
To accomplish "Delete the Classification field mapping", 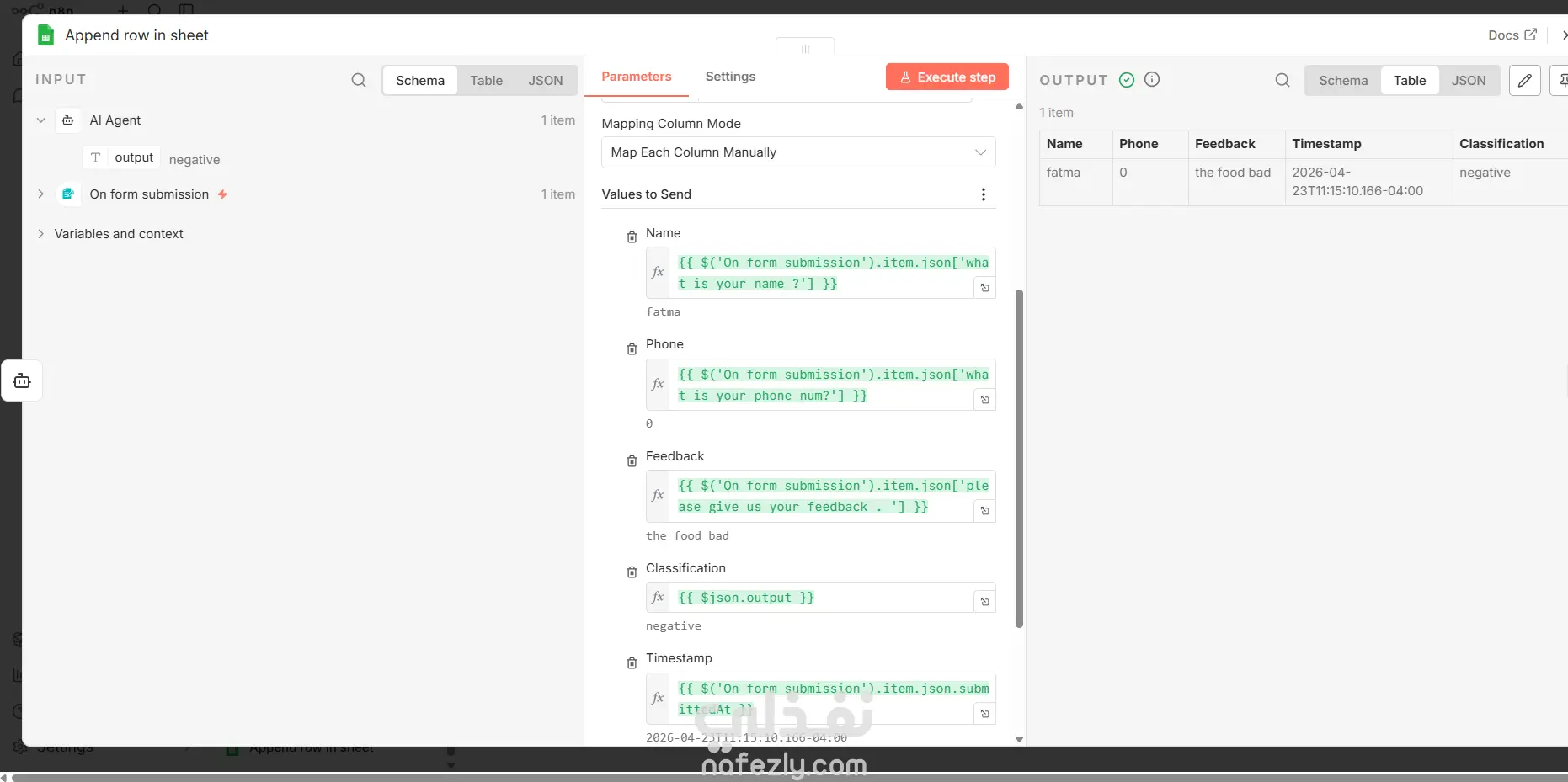I will tap(632, 572).
